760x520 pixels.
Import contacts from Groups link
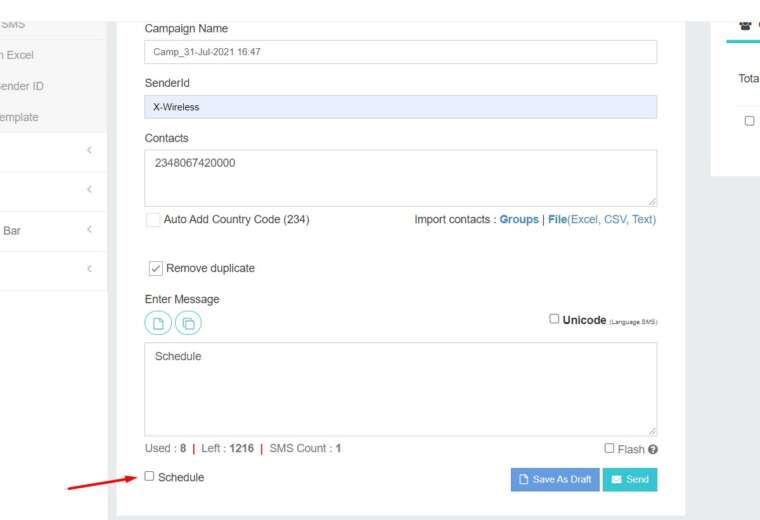pos(519,220)
